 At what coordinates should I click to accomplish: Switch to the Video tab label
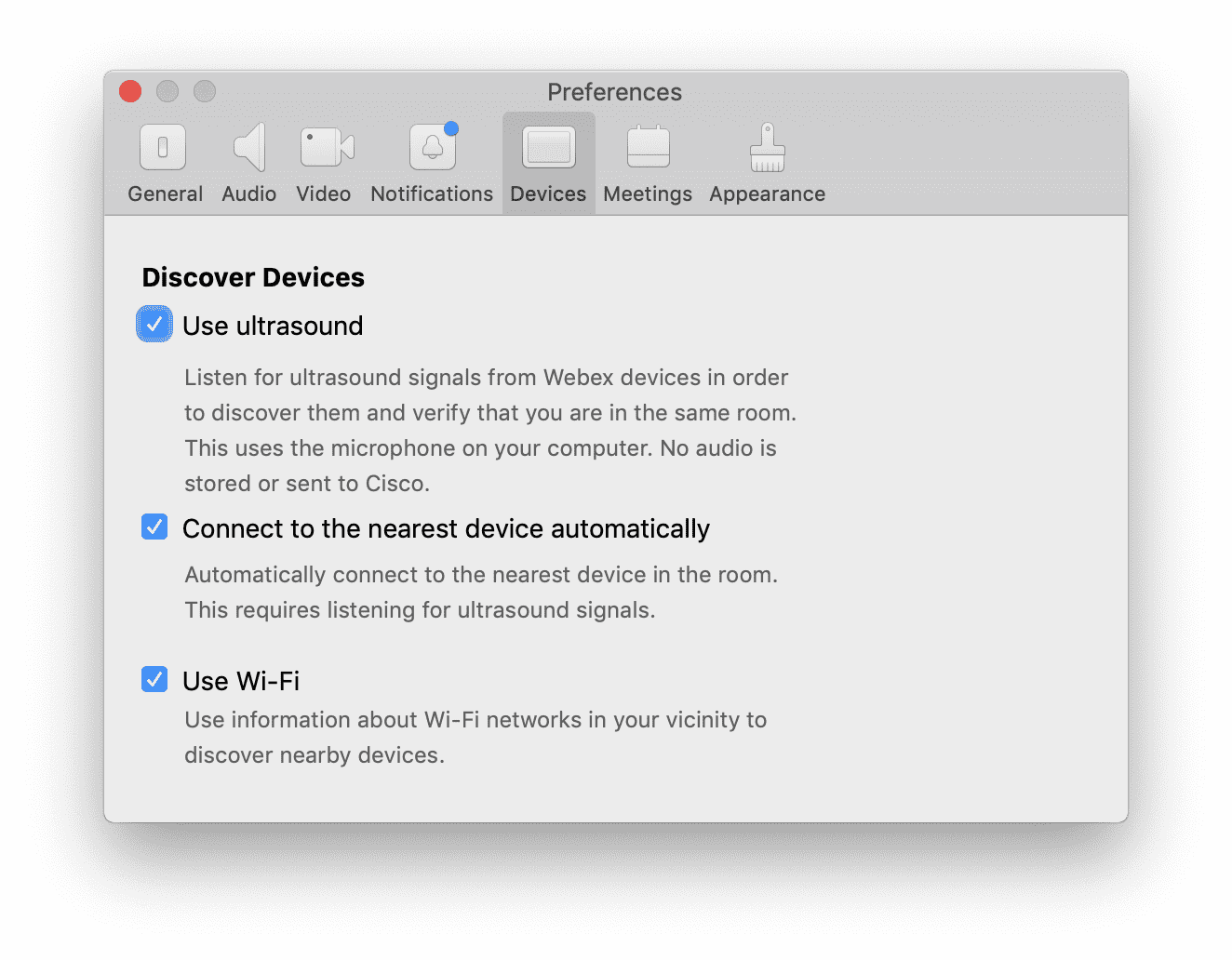pyautogui.click(x=324, y=193)
